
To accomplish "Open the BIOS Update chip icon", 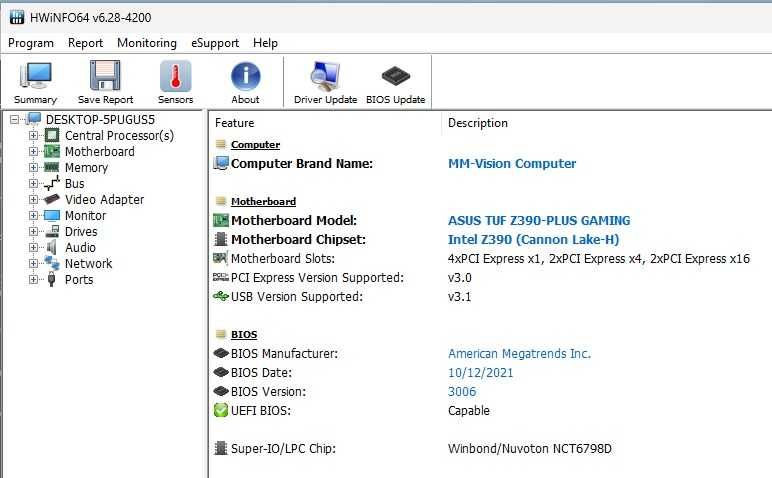I will coord(395,75).
